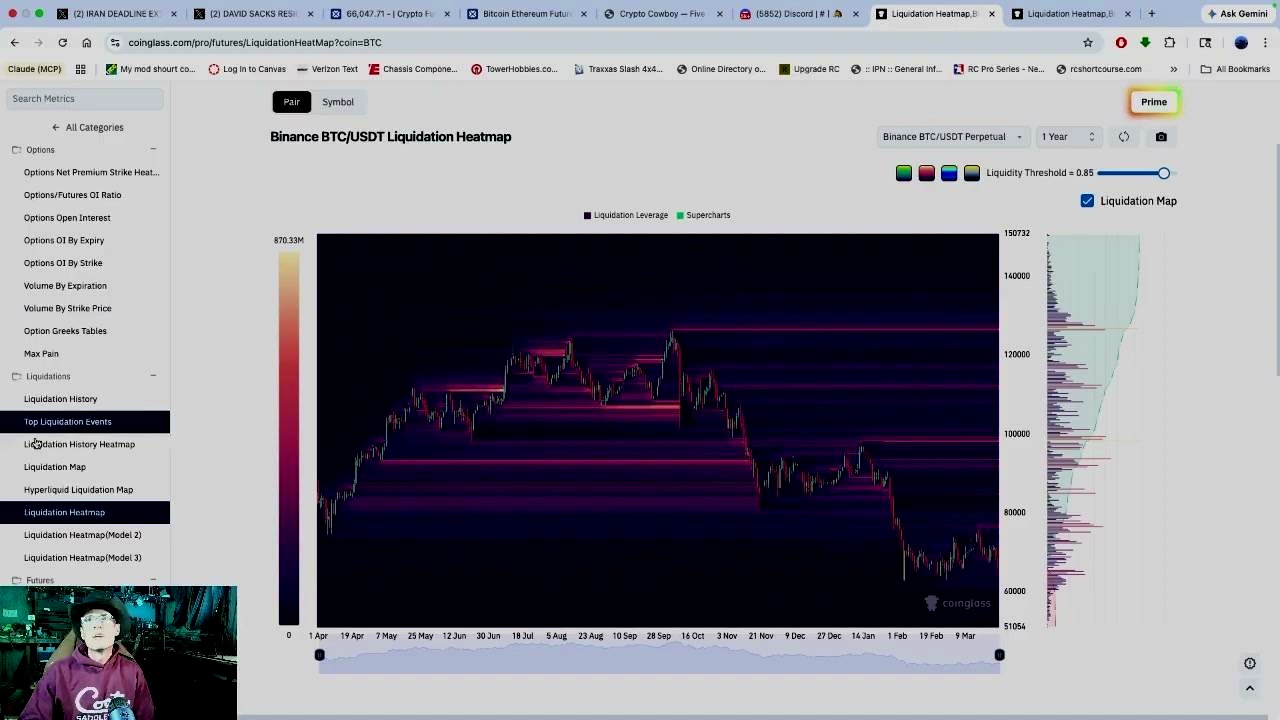Collapse the Futures category
This screenshot has height=720, width=1280.
[x=153, y=580]
